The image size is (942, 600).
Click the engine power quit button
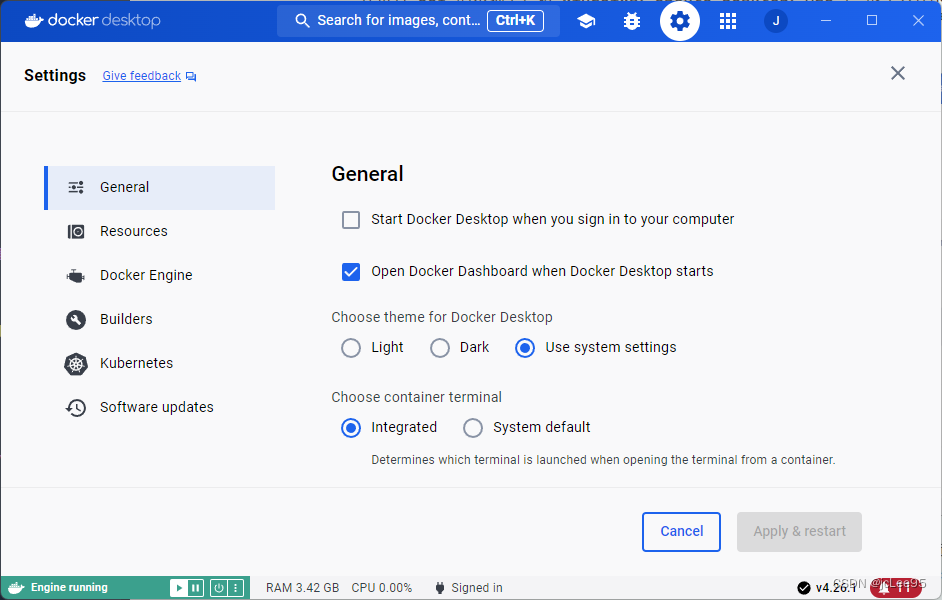[x=219, y=588]
